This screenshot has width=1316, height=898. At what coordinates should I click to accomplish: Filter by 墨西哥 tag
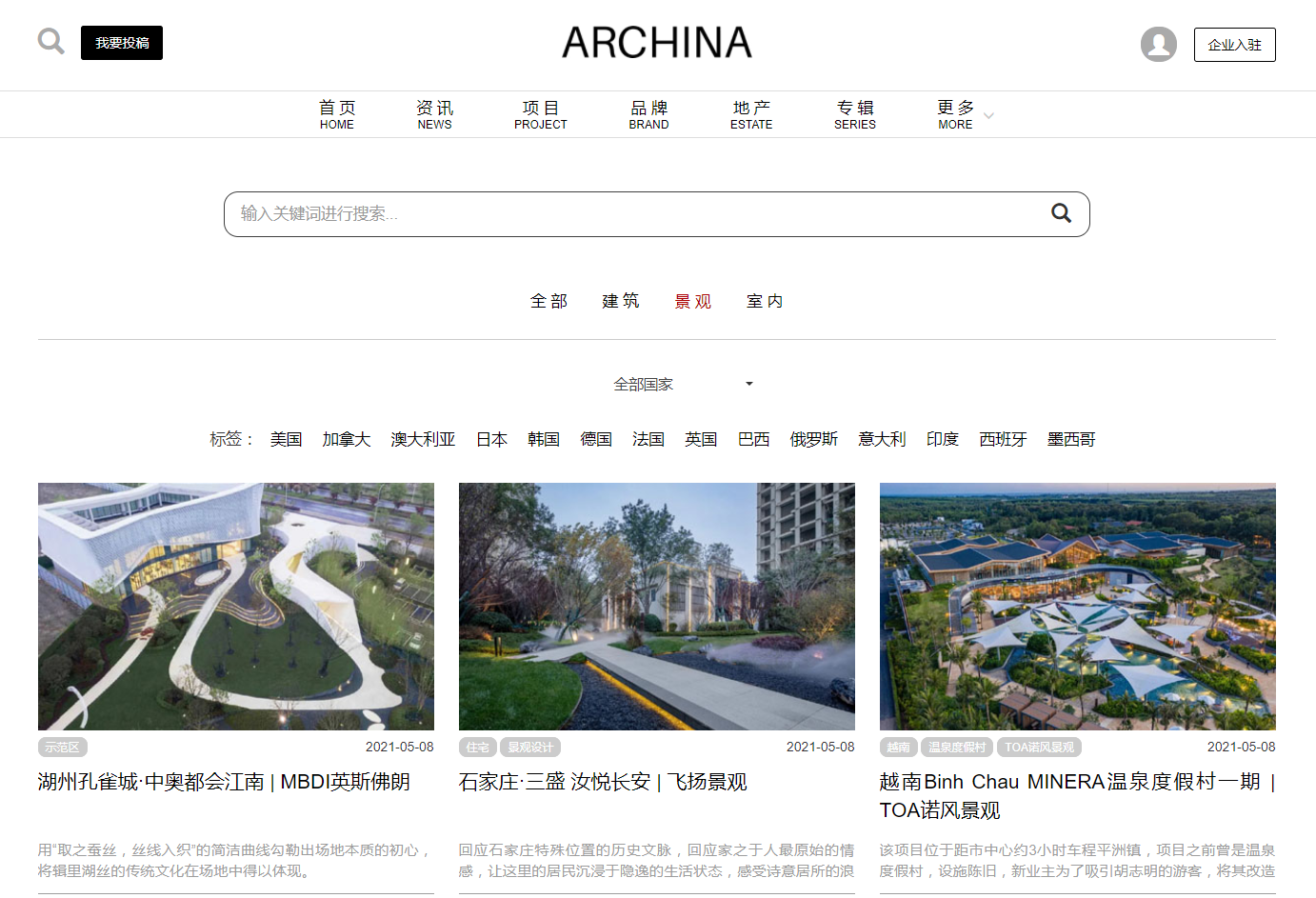tap(1071, 439)
